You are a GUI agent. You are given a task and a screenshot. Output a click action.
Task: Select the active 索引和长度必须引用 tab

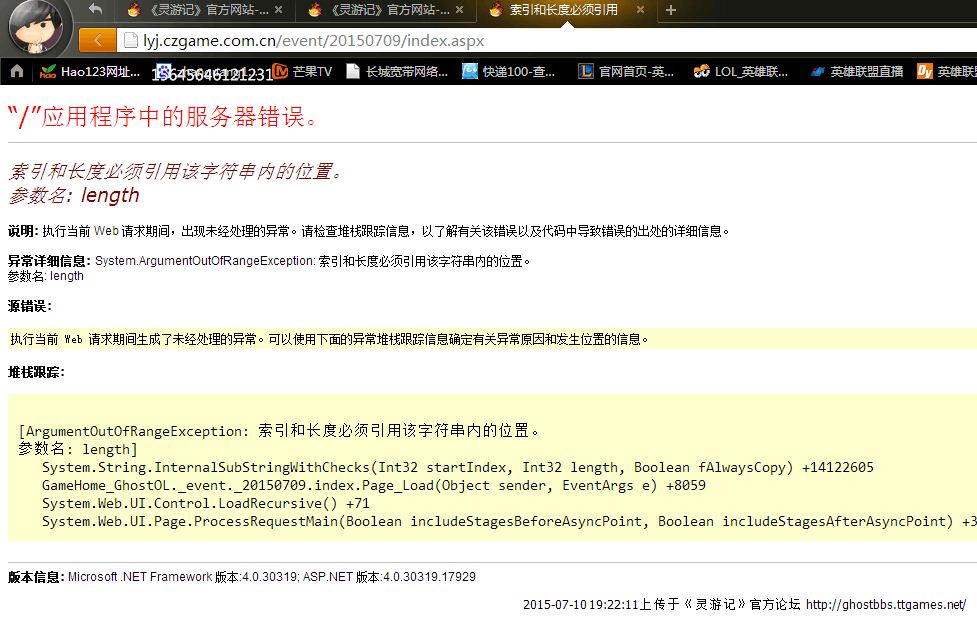(562, 10)
